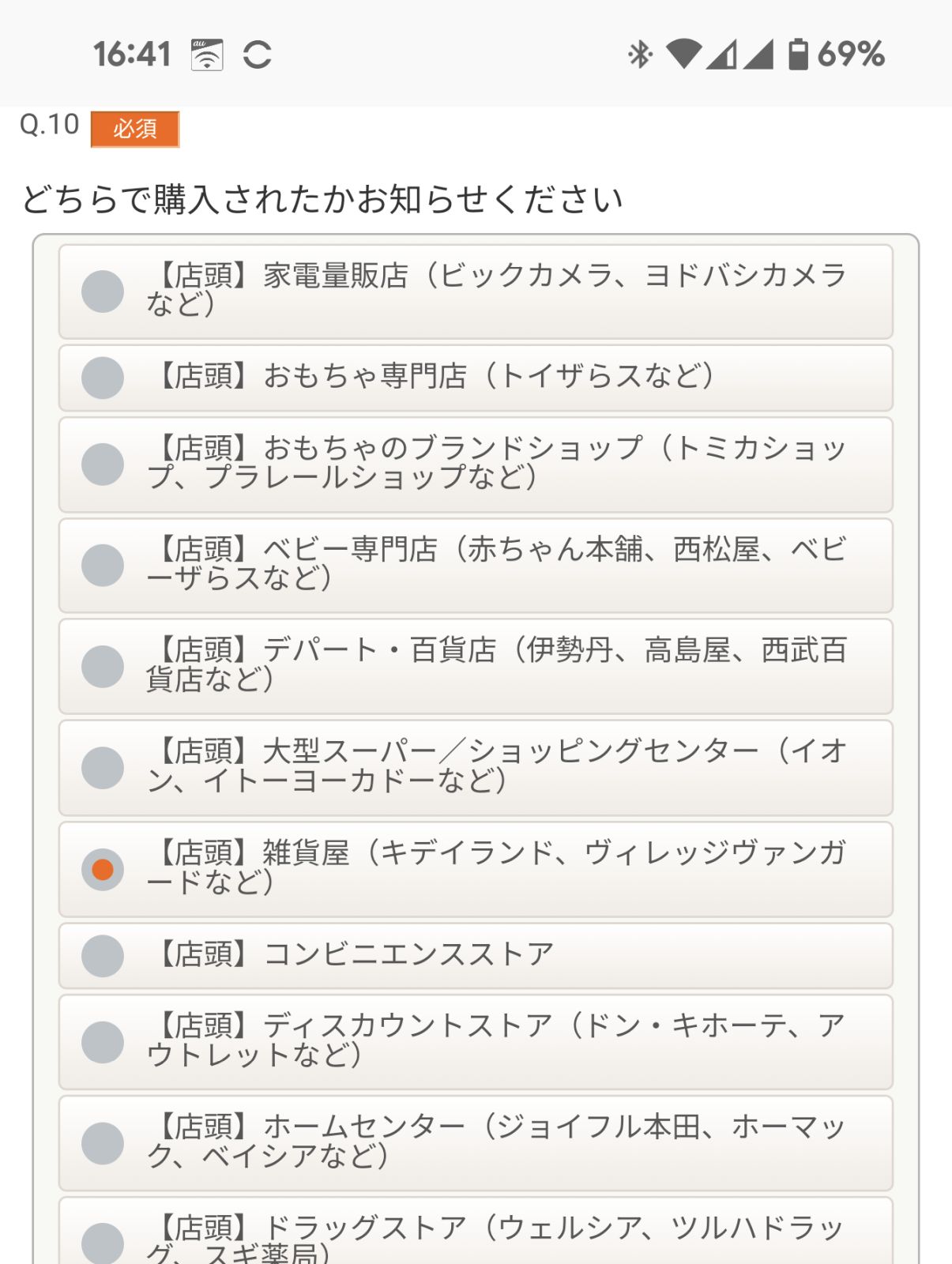Screen dimensions: 952x1264
Task: Select 家電量販店 radio option
Action: point(476,292)
